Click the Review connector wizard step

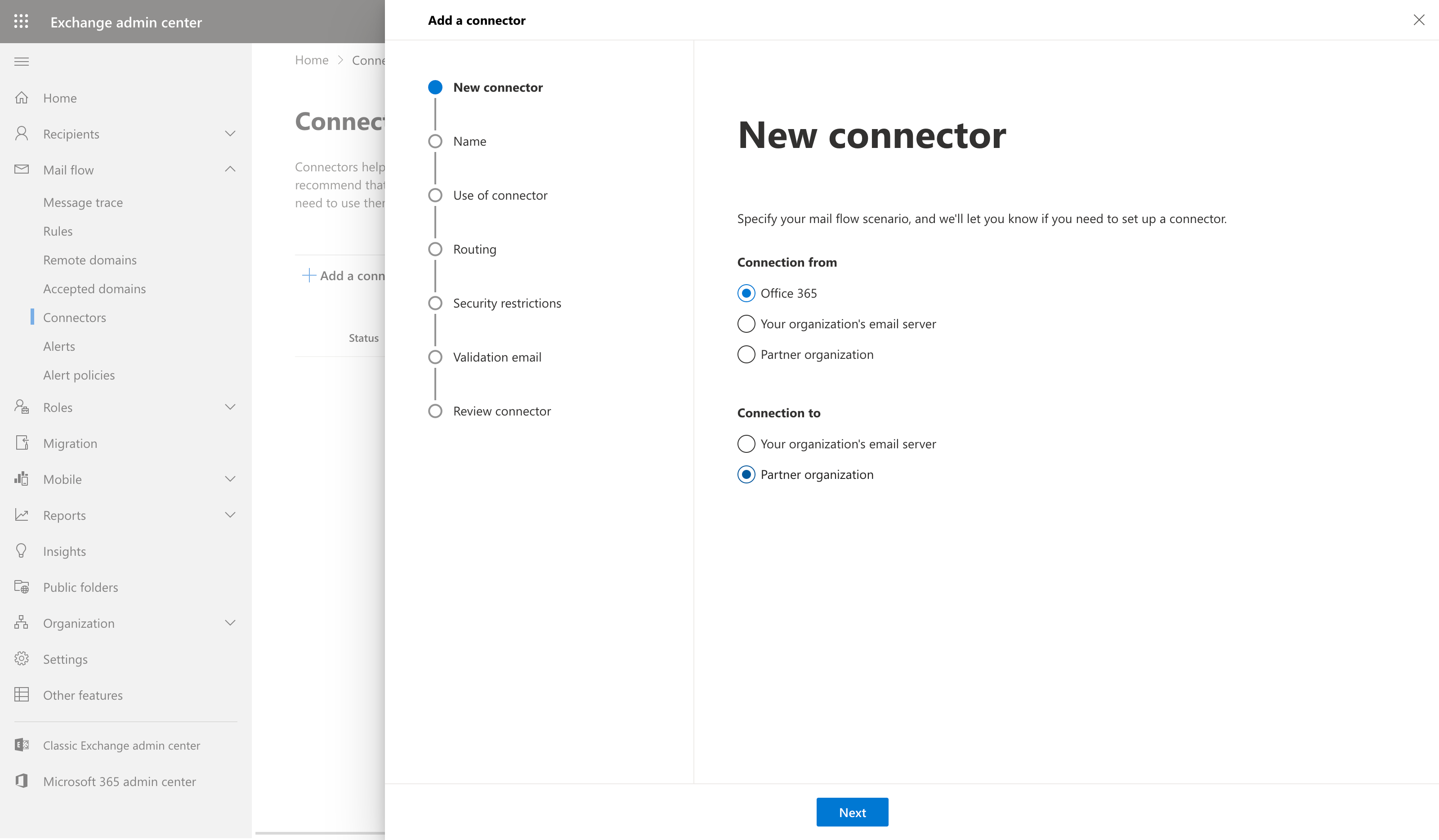click(x=501, y=411)
